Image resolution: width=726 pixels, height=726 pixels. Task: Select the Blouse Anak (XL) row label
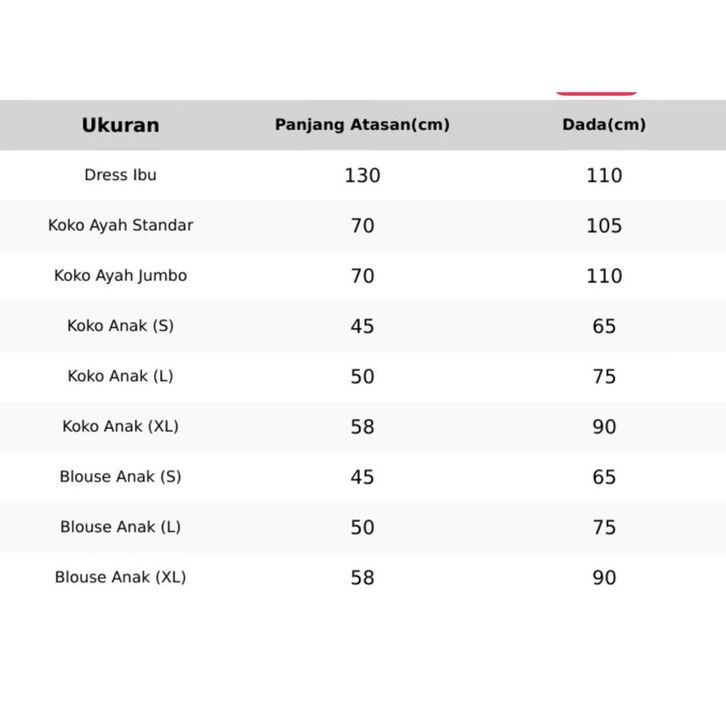pos(120,577)
